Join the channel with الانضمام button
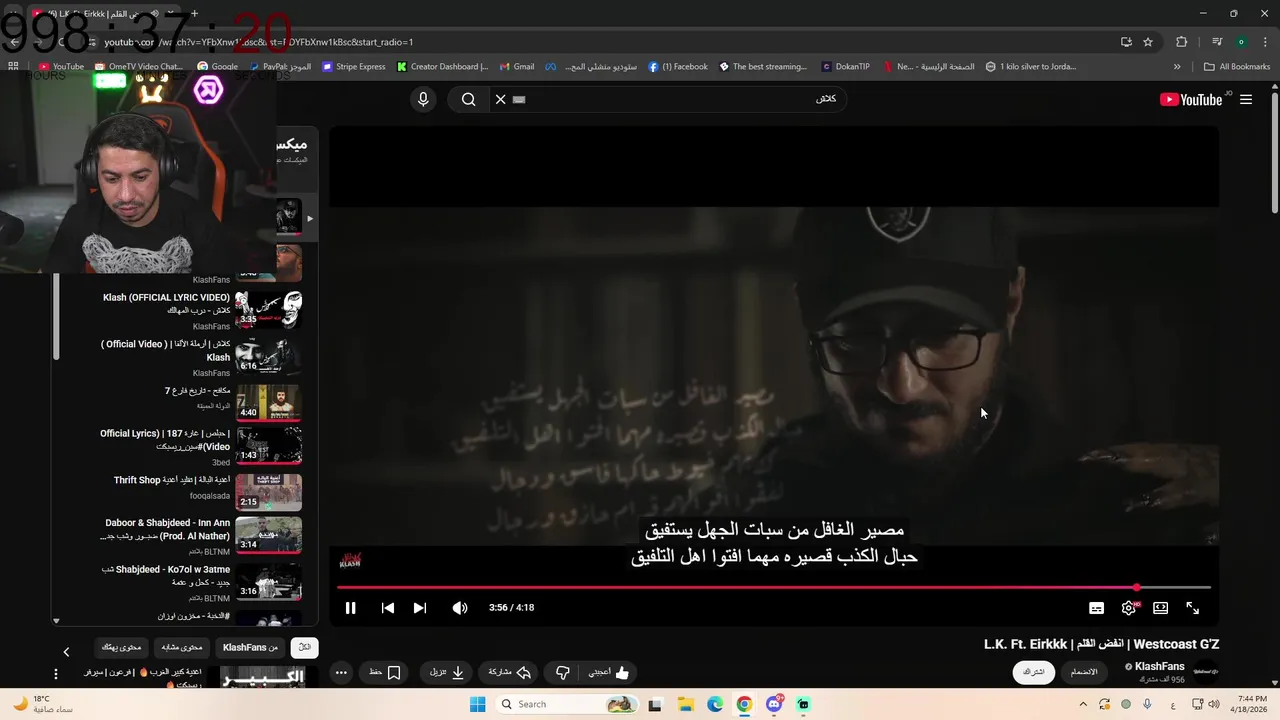The image size is (1280, 720). pos(1084,672)
